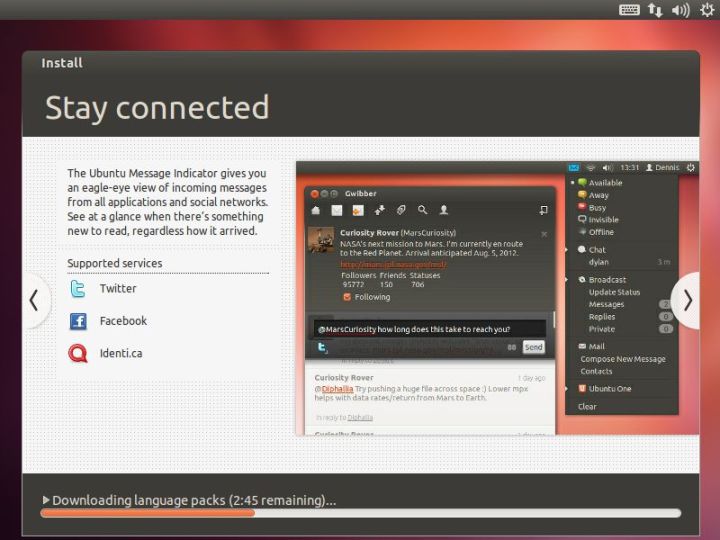Close the Curiosity Rover profile card
Image resolution: width=720 pixels, height=540 pixels.
(544, 234)
